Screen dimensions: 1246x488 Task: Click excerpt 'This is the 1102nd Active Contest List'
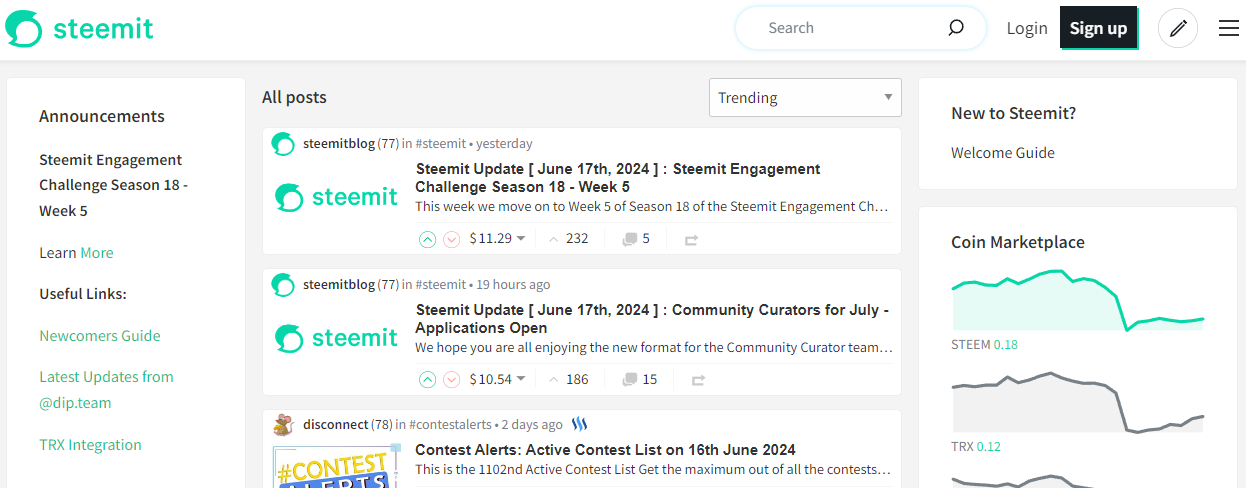coord(653,469)
